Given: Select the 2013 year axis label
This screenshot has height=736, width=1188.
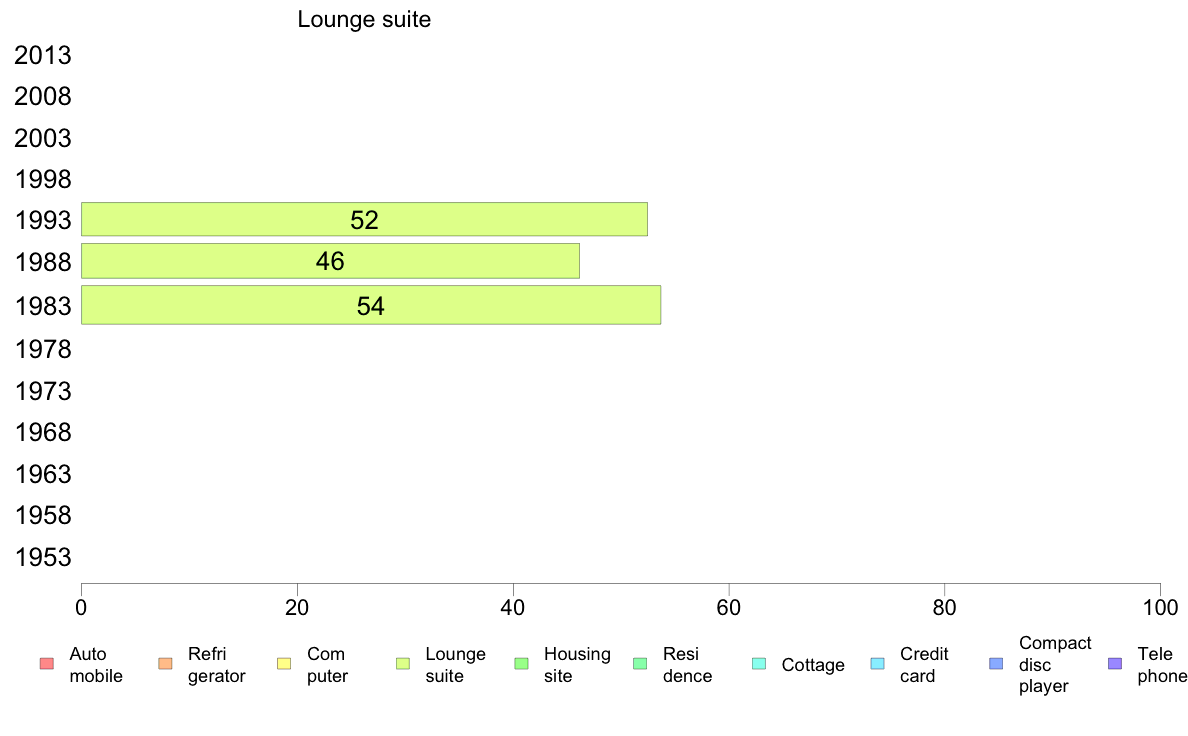Looking at the screenshot, I should coord(42,55).
